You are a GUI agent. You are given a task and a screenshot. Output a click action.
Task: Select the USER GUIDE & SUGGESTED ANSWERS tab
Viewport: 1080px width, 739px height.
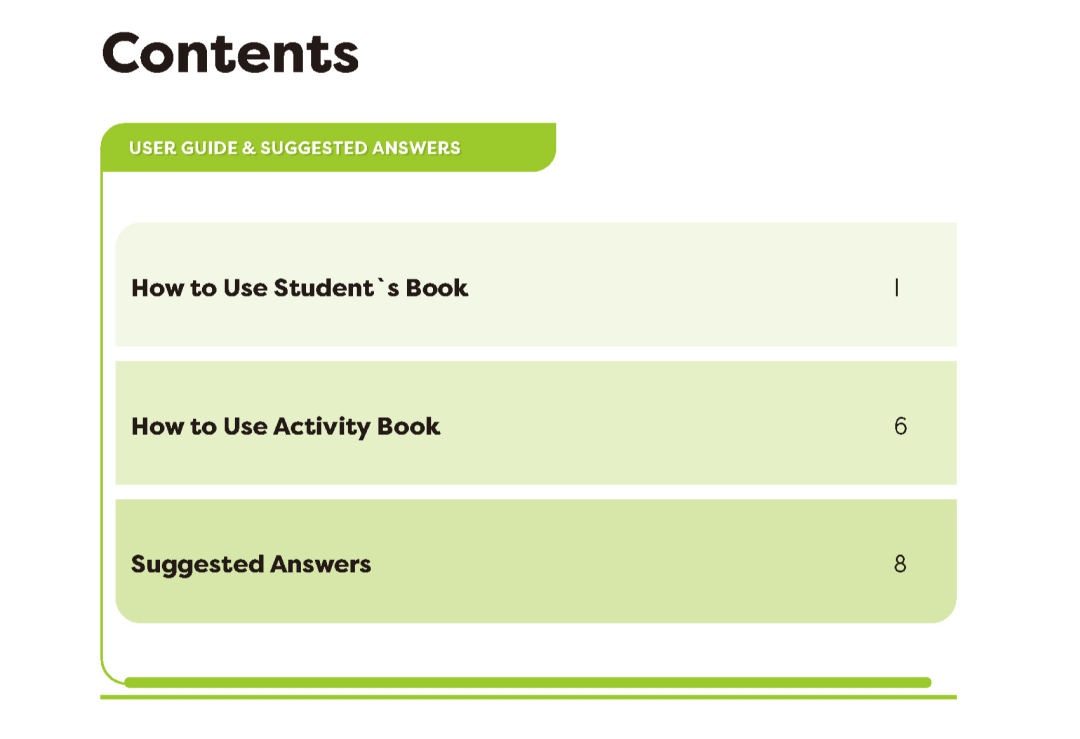329,147
